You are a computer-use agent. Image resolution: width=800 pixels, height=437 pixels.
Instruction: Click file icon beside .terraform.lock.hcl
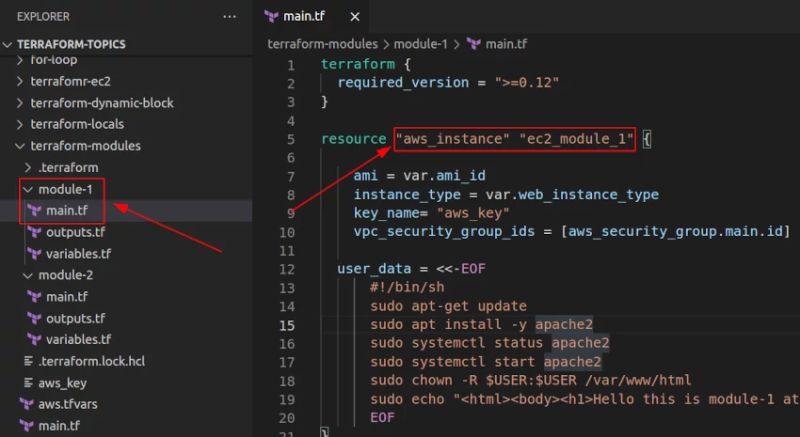tap(29, 362)
